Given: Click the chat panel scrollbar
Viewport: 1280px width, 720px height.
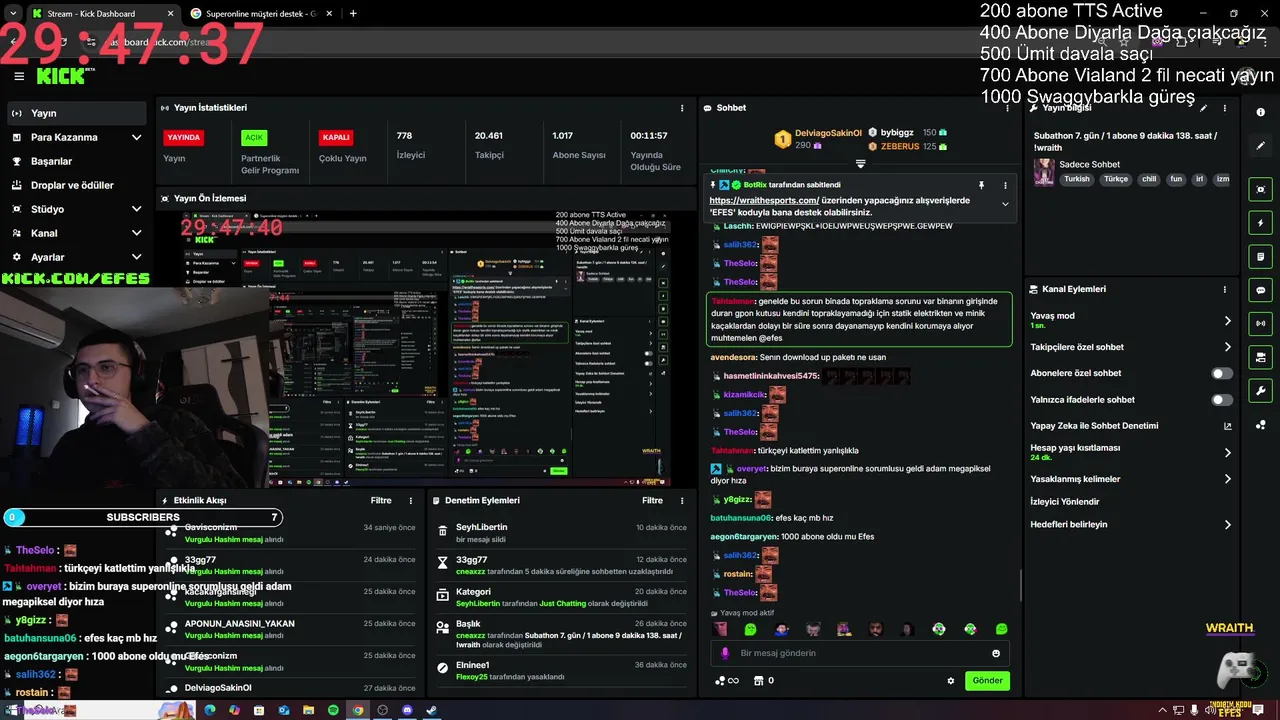Looking at the screenshot, I should point(1020,585).
